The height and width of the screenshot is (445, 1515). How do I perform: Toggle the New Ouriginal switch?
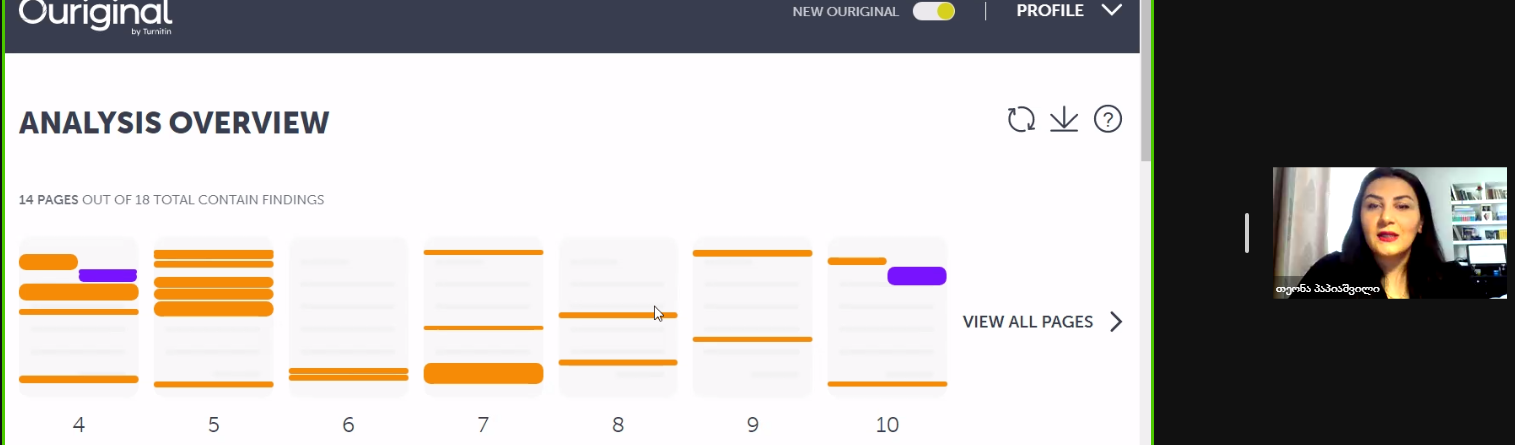[934, 11]
